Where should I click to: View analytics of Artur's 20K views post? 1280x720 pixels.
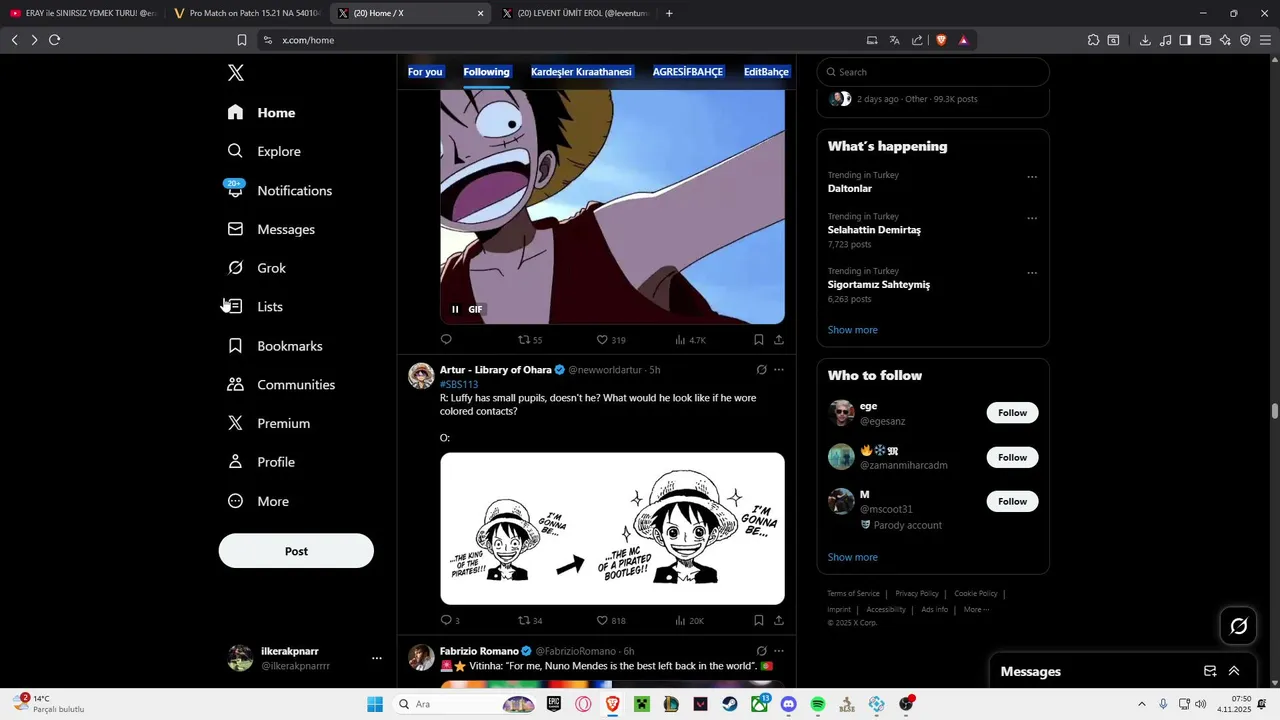click(690, 621)
